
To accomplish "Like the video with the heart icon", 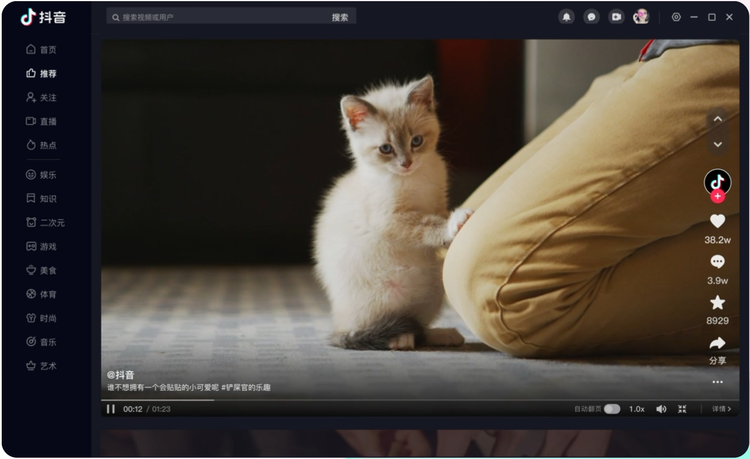I will pyautogui.click(x=717, y=222).
